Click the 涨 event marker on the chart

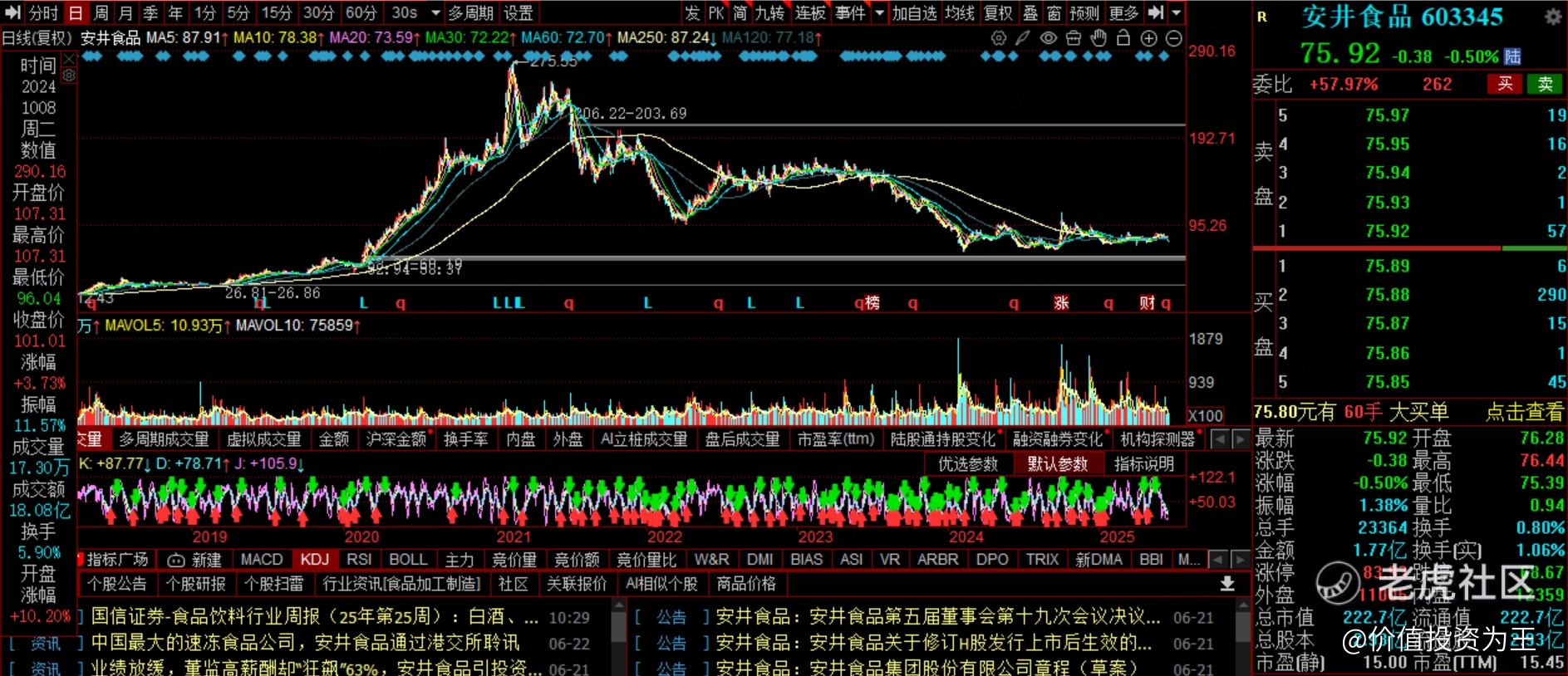coord(1061,302)
